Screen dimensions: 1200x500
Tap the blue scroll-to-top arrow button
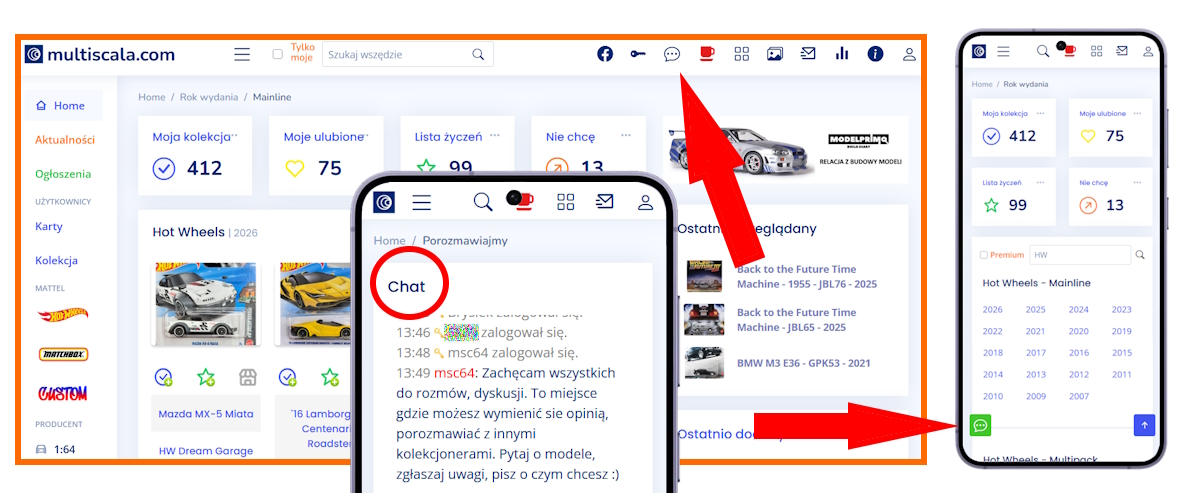click(1144, 425)
